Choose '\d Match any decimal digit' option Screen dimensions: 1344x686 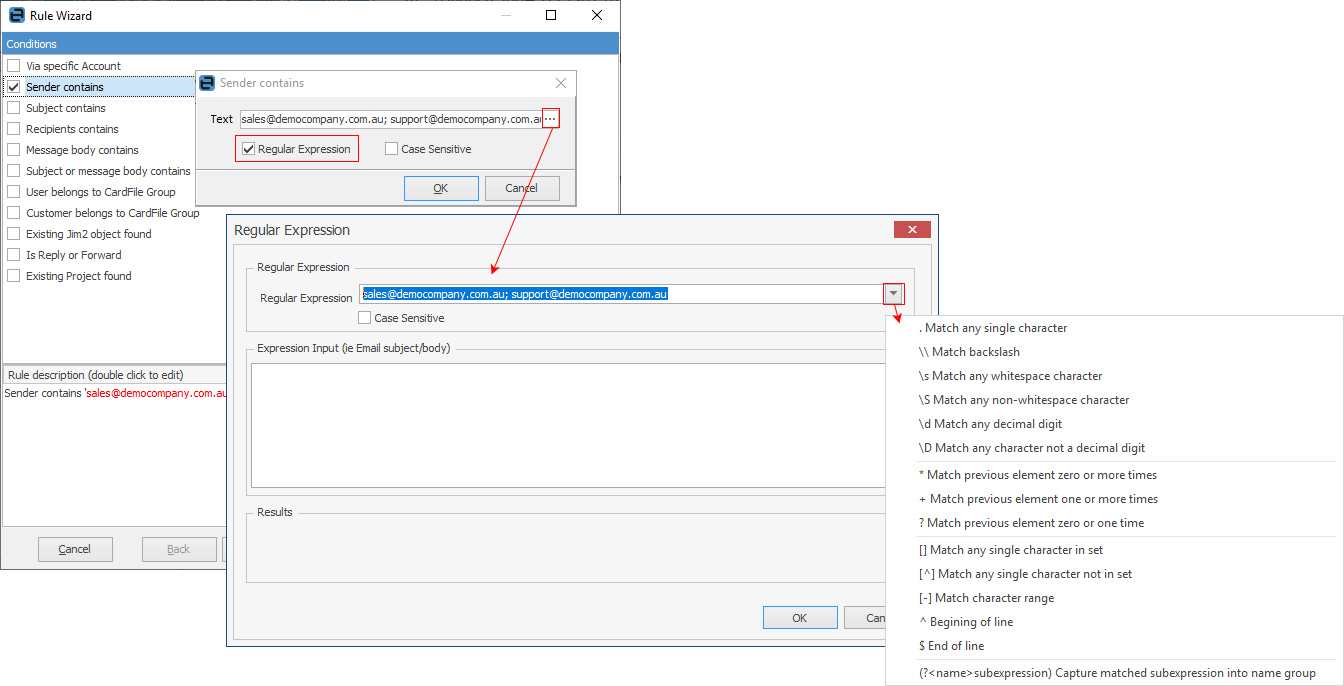pos(990,424)
